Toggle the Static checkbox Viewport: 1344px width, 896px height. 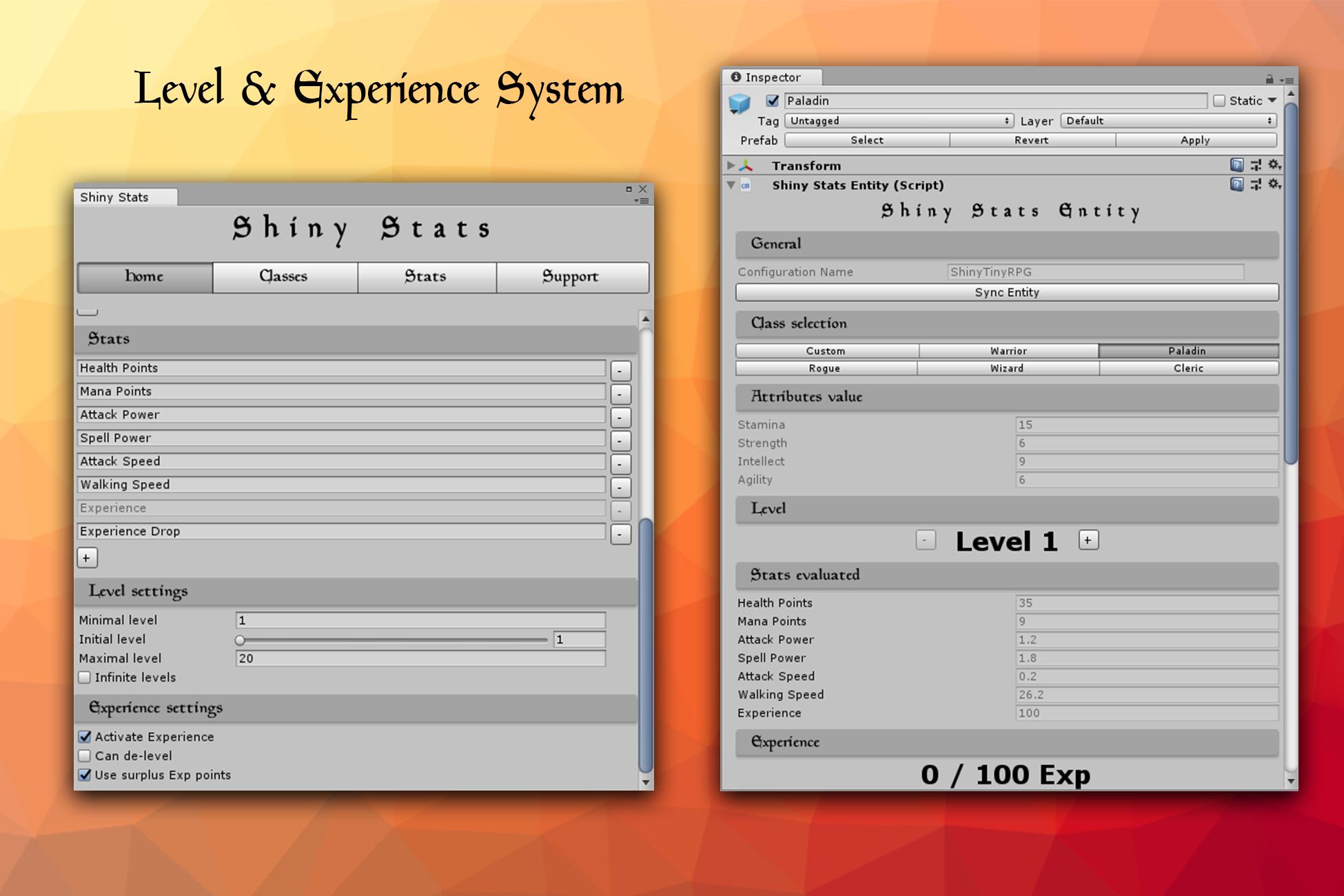click(1219, 101)
